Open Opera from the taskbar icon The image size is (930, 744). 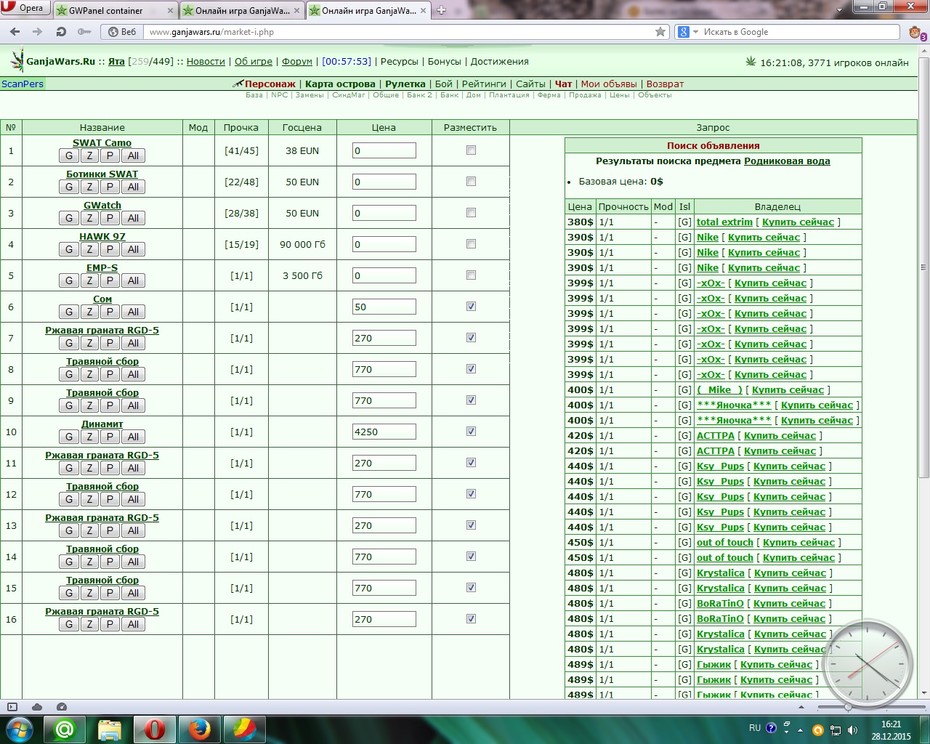[x=155, y=729]
